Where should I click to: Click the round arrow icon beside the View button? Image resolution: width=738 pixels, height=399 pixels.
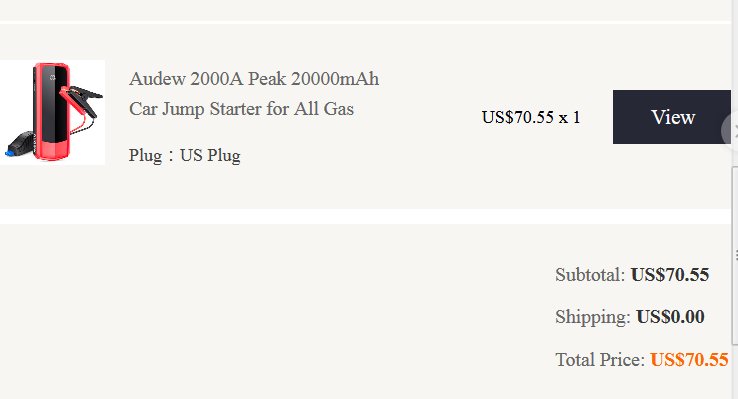tap(730, 130)
